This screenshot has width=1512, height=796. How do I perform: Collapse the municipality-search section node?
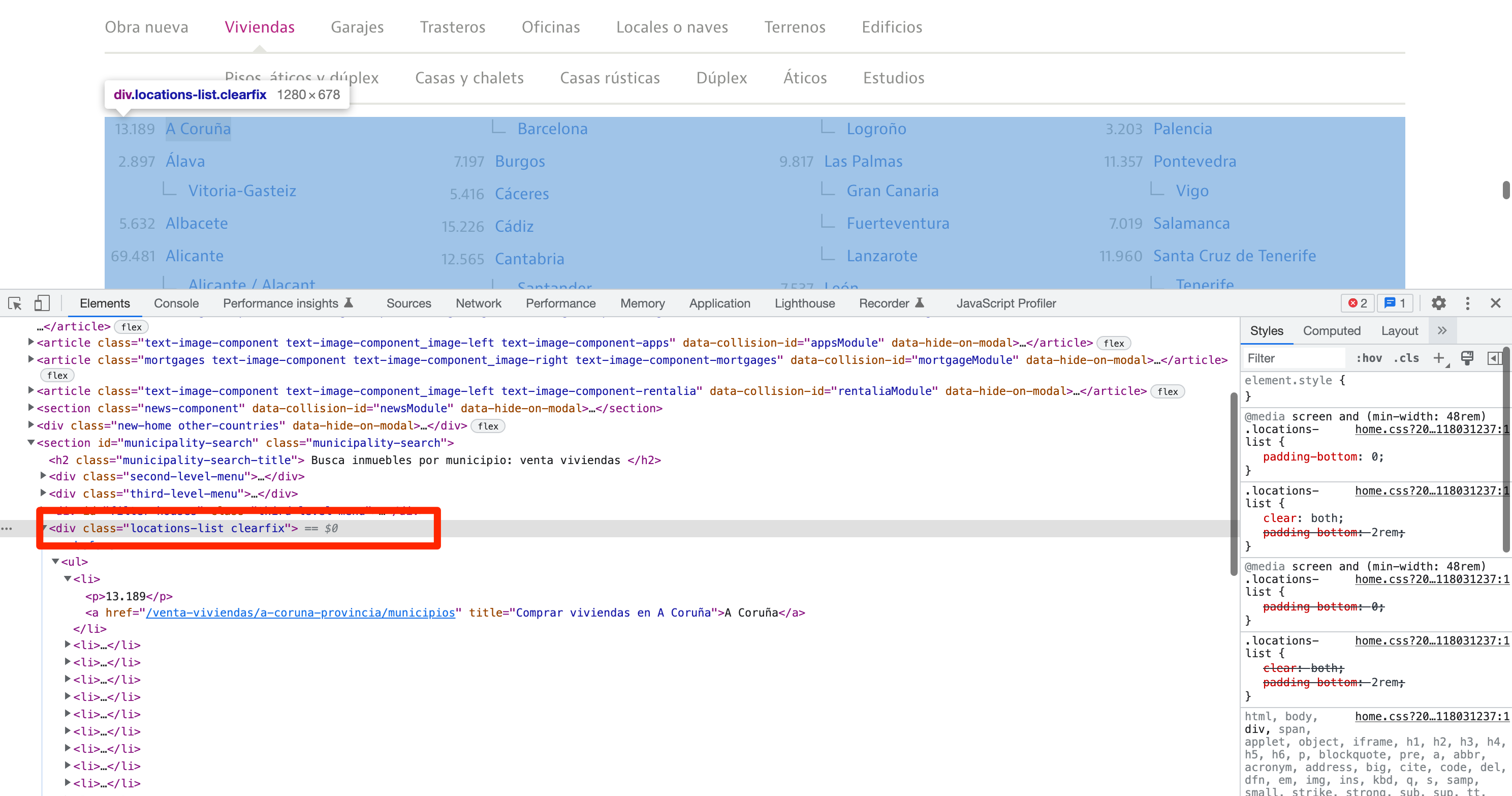30,443
